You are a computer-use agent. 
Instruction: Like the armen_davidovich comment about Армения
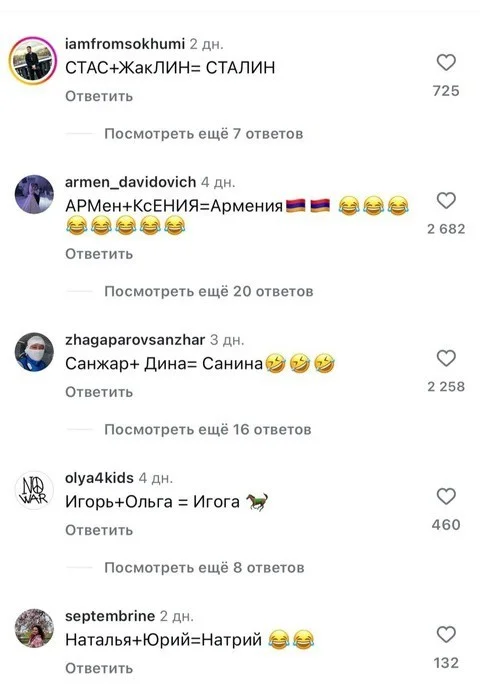pyautogui.click(x=446, y=200)
